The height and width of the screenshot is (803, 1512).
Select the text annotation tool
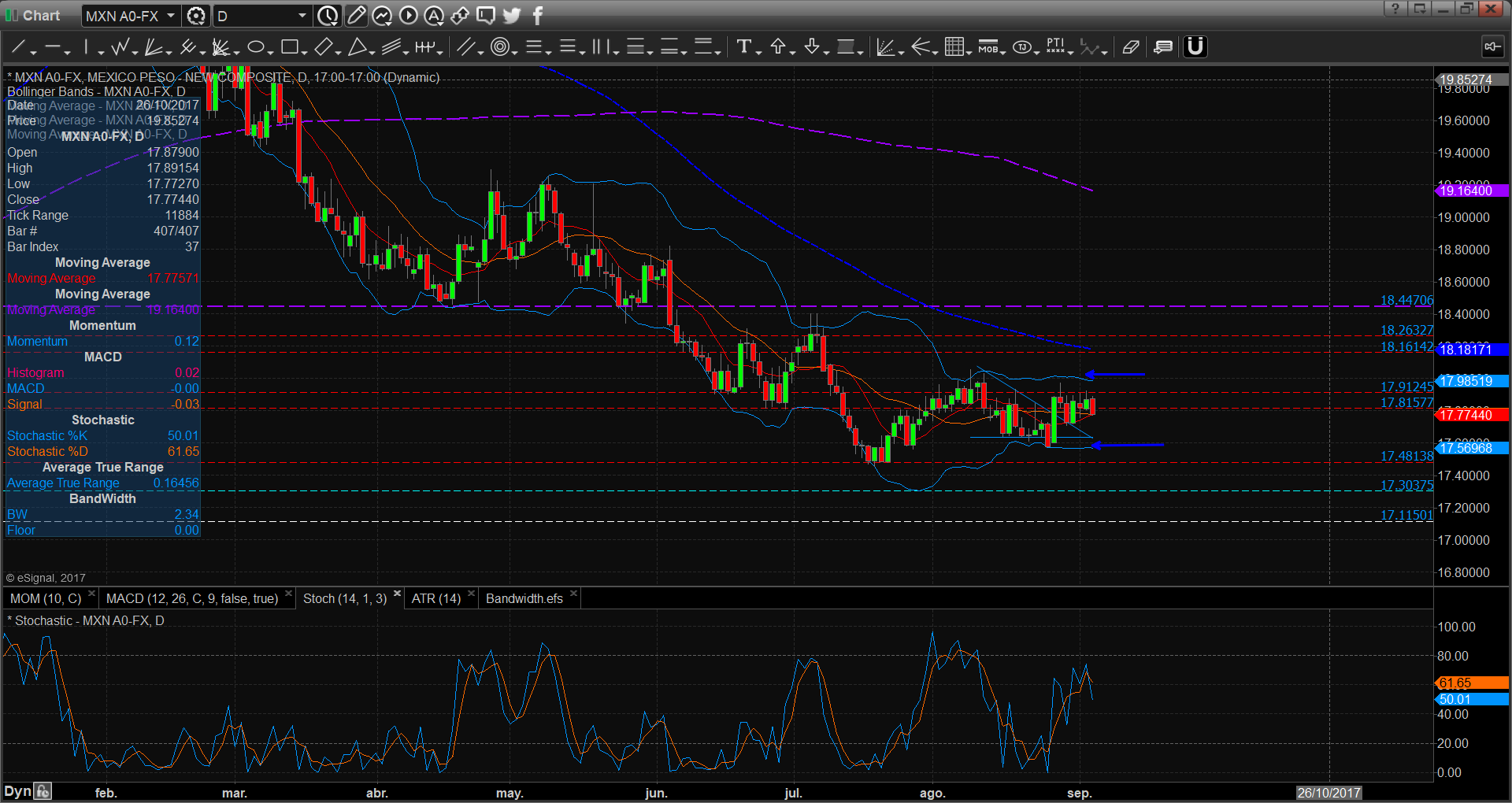(743, 47)
